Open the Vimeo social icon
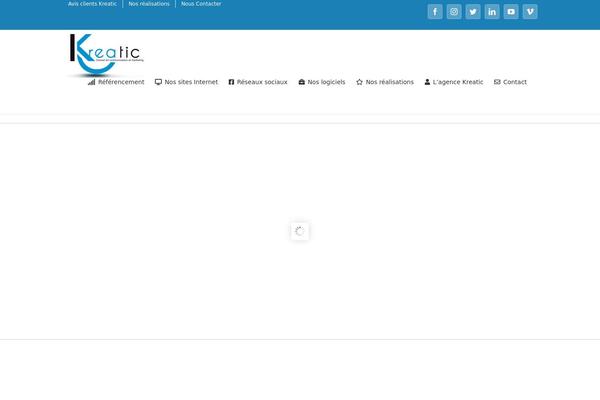600x400 pixels. (530, 11)
